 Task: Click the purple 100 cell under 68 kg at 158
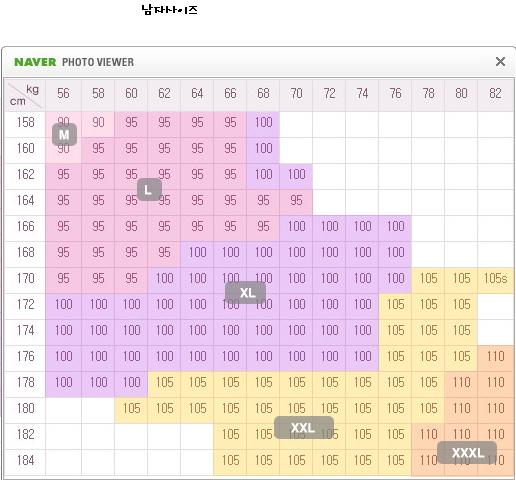[x=263, y=122]
